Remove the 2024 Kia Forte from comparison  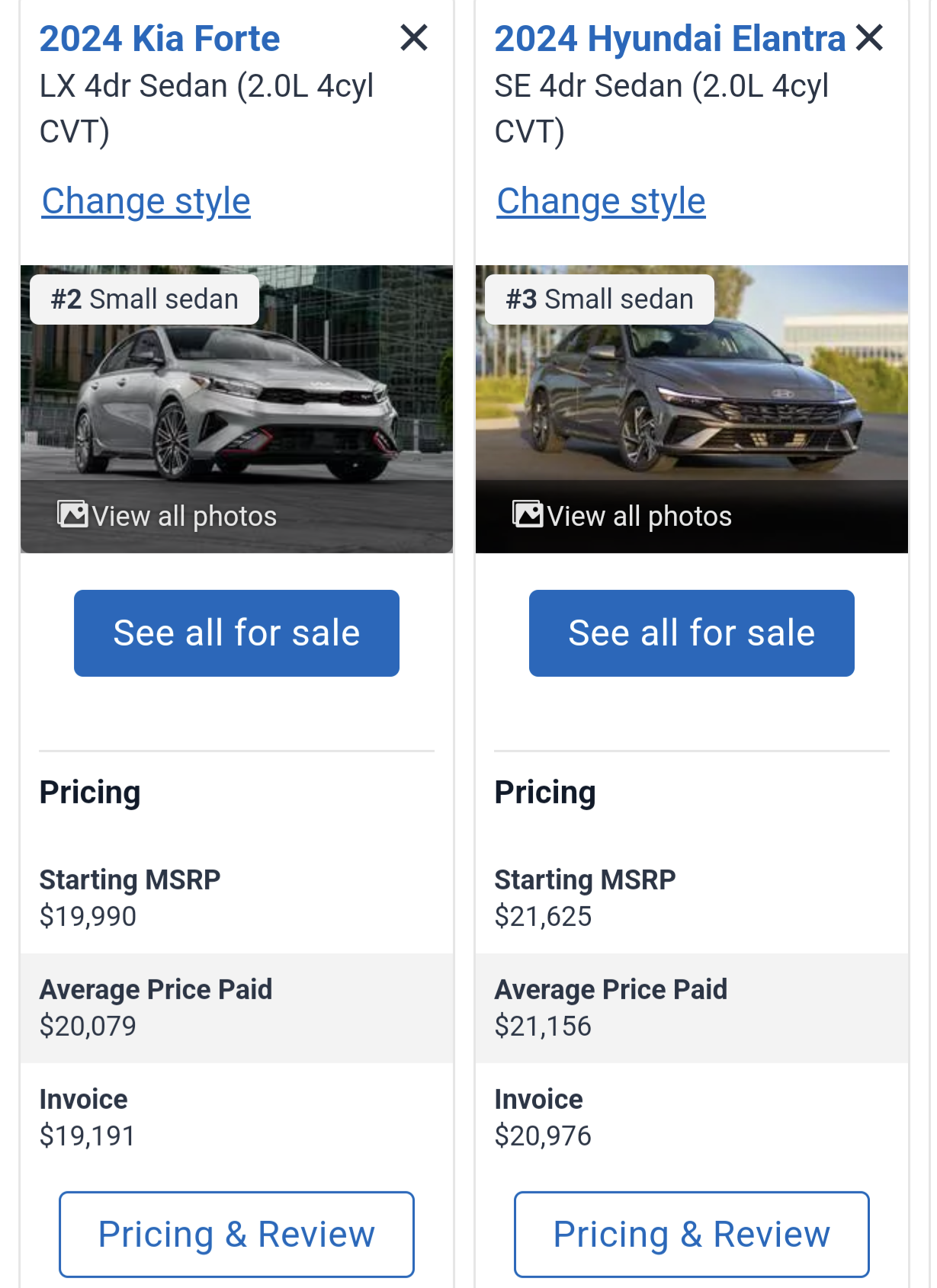tap(414, 37)
